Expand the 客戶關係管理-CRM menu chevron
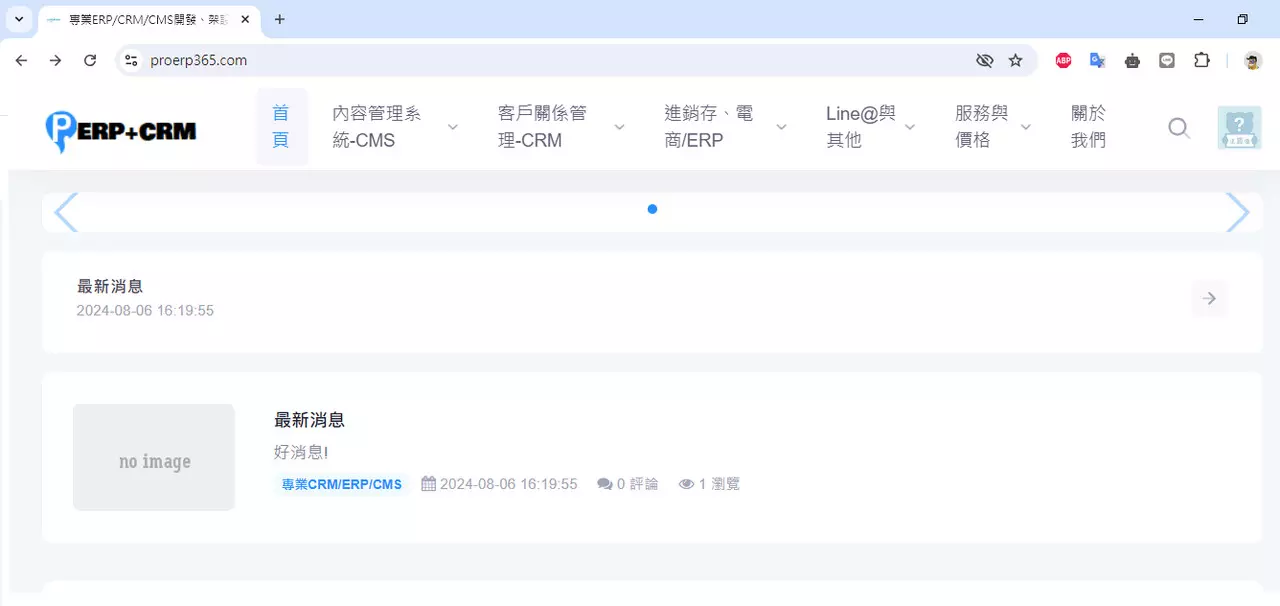Screen dimensions: 1280x606 click(x=619, y=128)
